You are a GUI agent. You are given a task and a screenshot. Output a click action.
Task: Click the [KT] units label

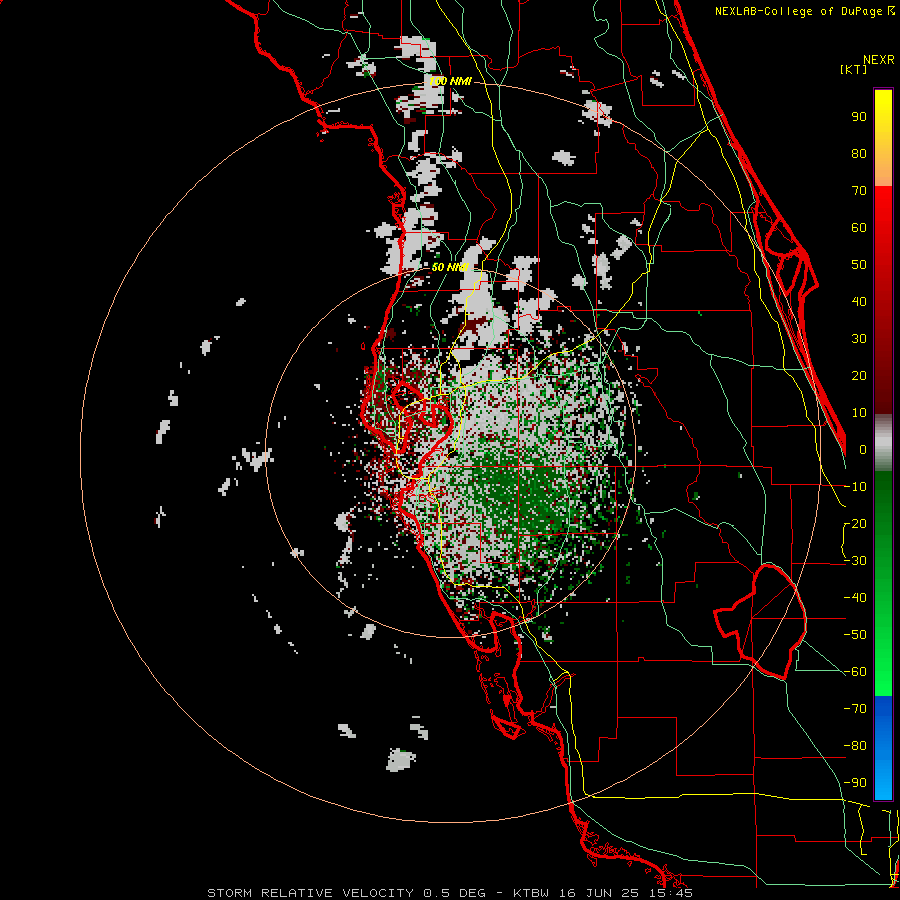click(x=854, y=69)
